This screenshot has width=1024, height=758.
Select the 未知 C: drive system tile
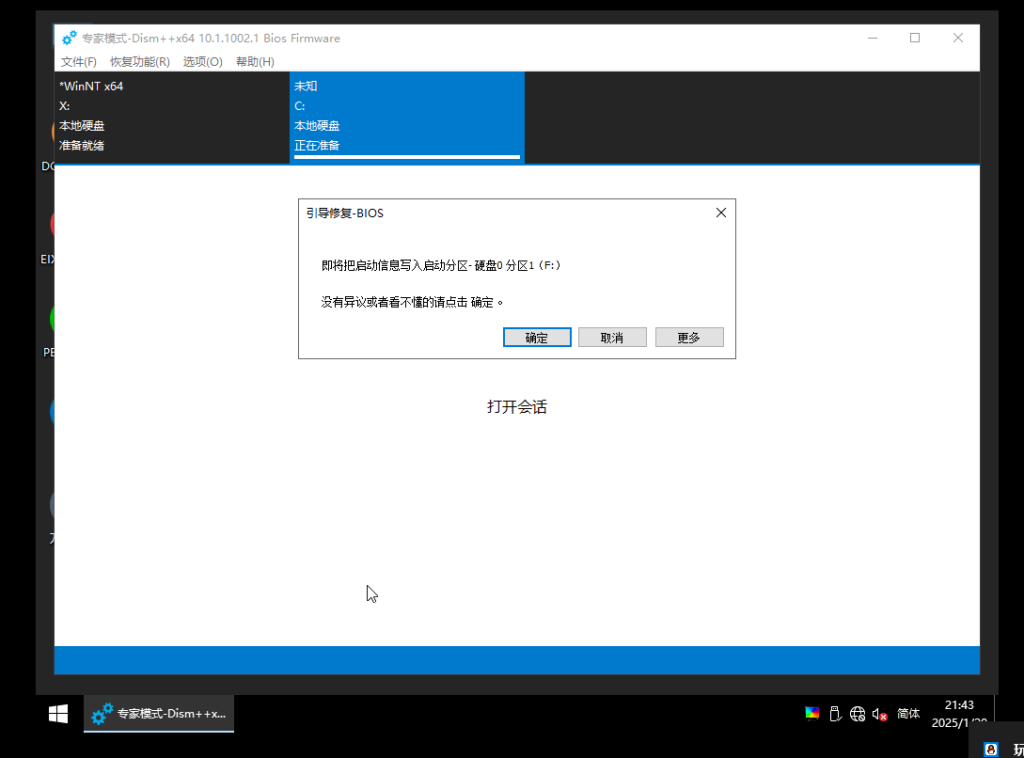click(406, 116)
